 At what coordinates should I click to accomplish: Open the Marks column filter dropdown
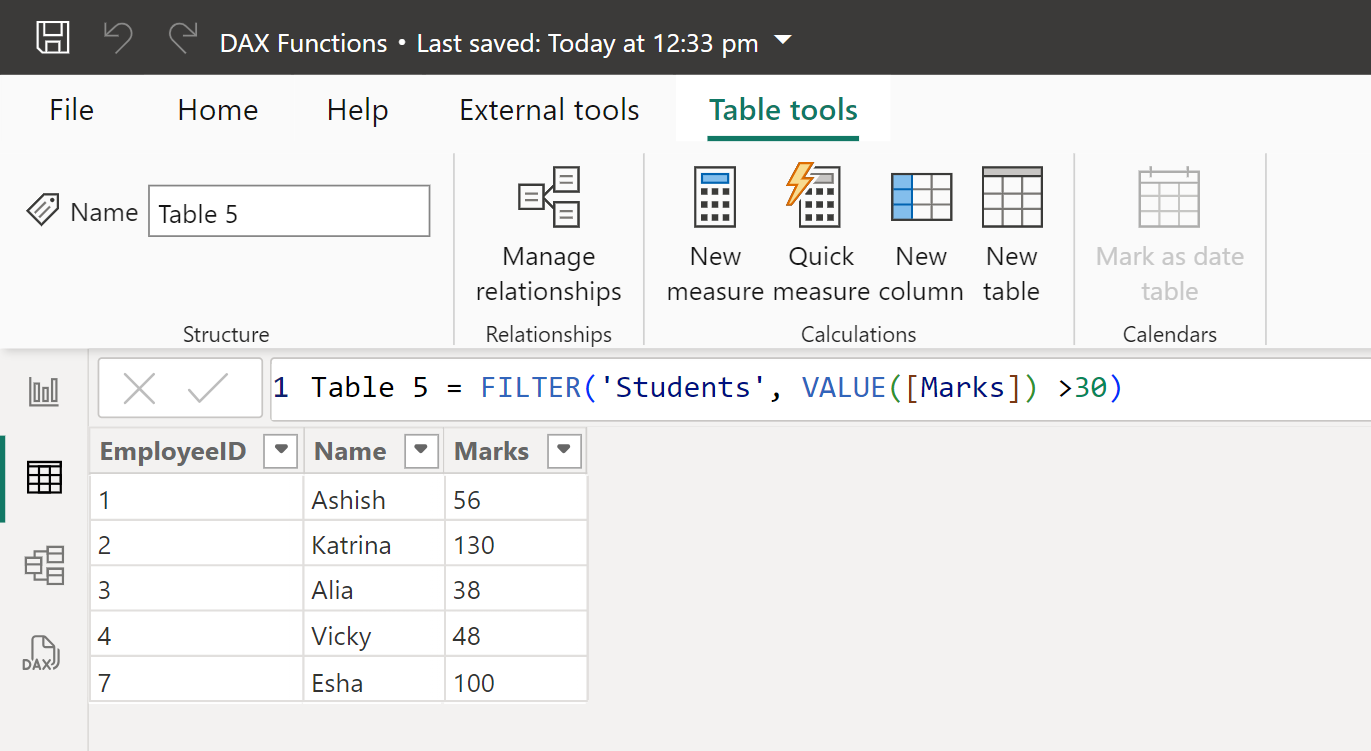[563, 450]
